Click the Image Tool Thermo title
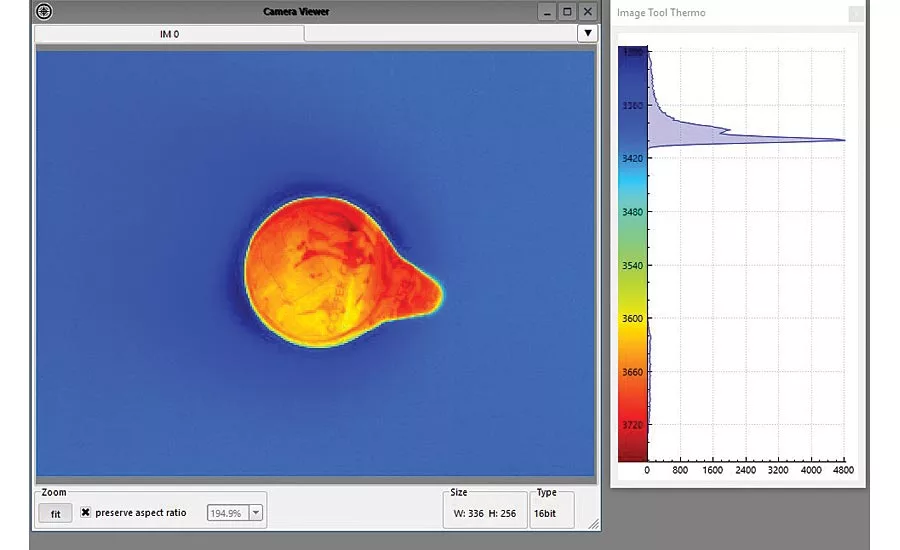 point(661,13)
